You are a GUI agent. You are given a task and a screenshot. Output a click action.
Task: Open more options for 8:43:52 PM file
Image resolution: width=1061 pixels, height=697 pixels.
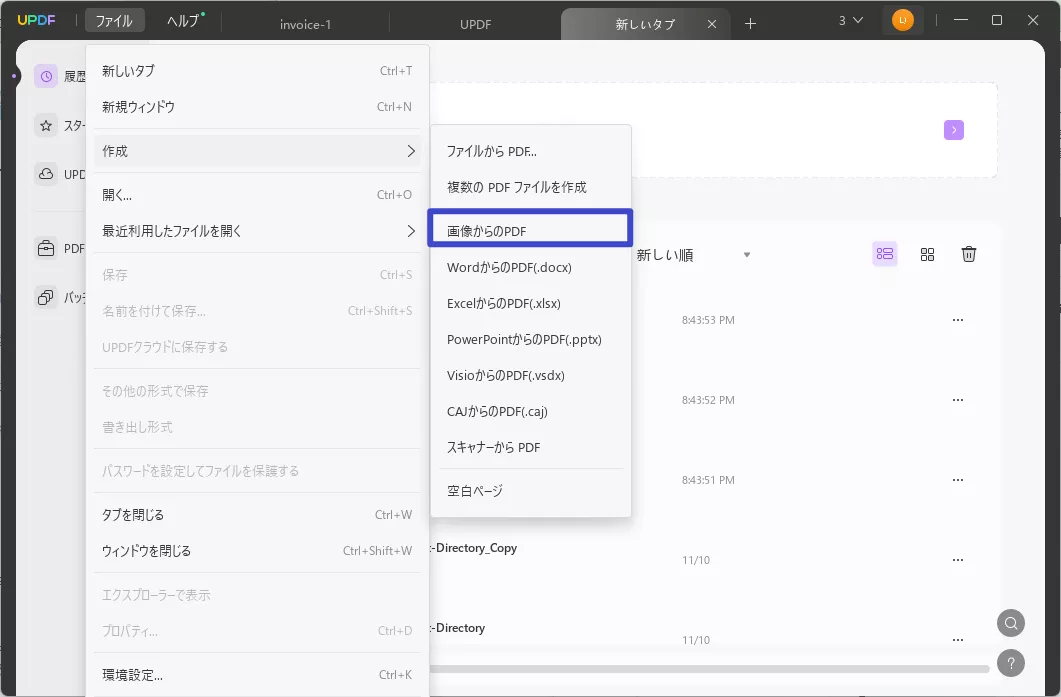coord(957,400)
